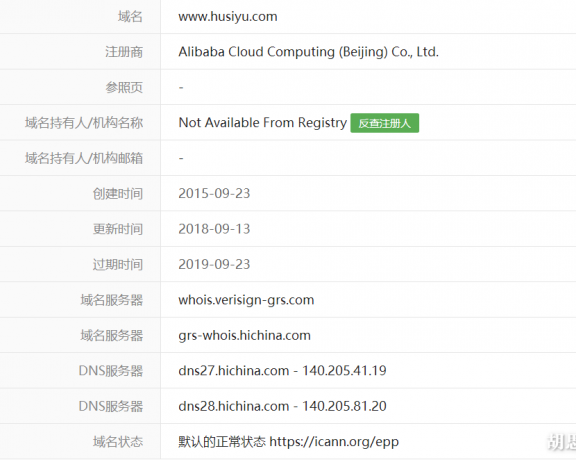This screenshot has width=576, height=460.
Task: Click DNS服务器 label for dns28 row
Action: click(x=111, y=406)
